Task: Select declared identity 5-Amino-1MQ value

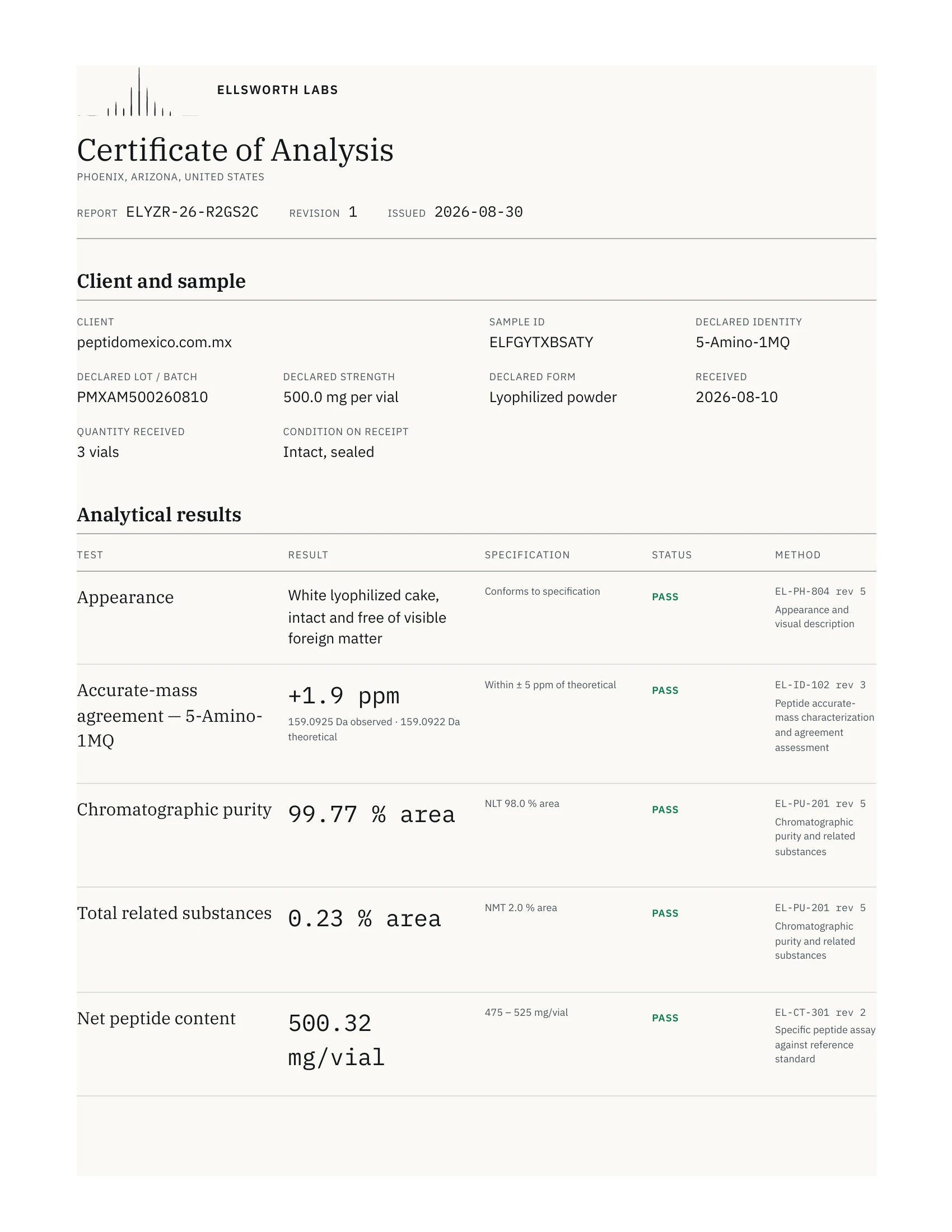Action: (743, 342)
